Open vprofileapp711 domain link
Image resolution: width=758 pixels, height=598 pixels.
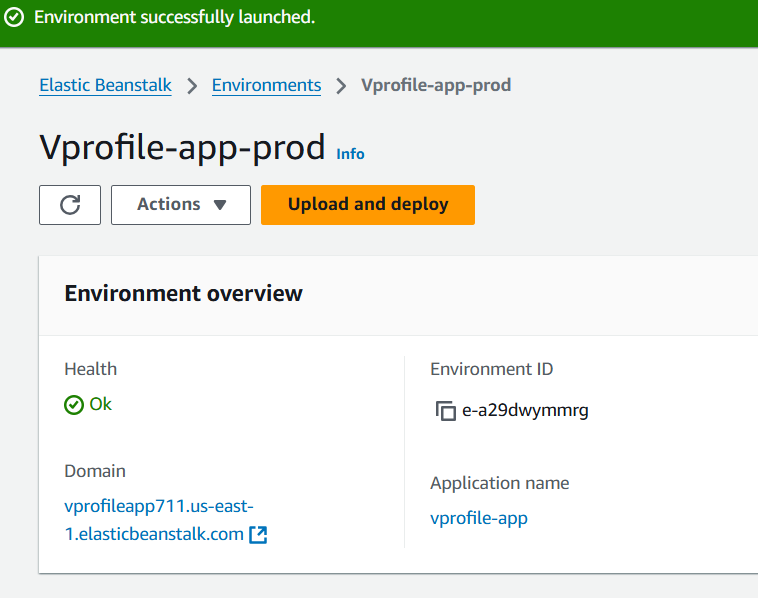(x=159, y=520)
